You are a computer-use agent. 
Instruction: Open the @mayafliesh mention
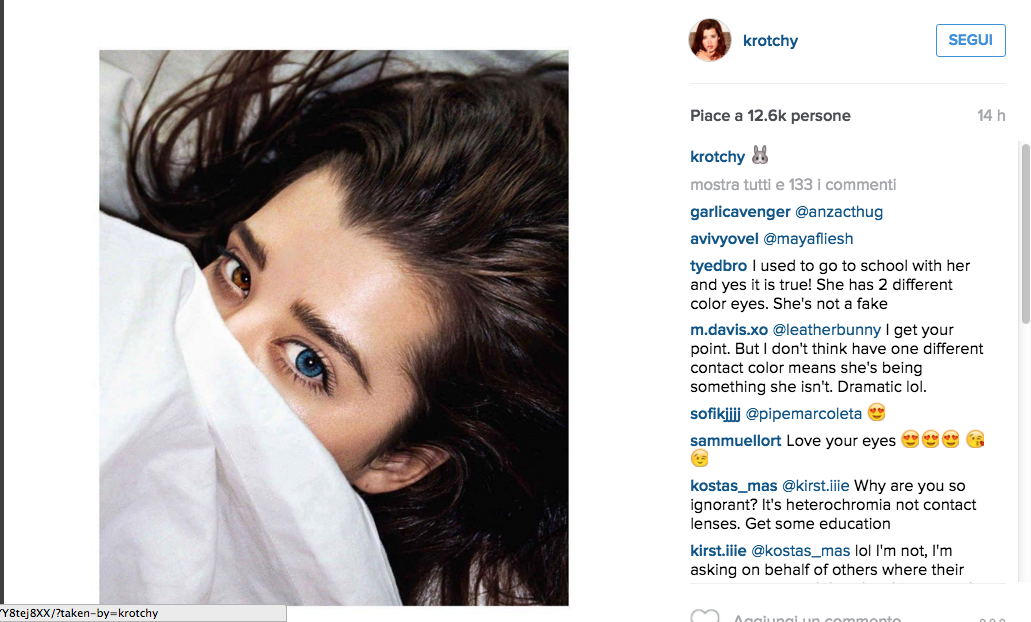[808, 239]
